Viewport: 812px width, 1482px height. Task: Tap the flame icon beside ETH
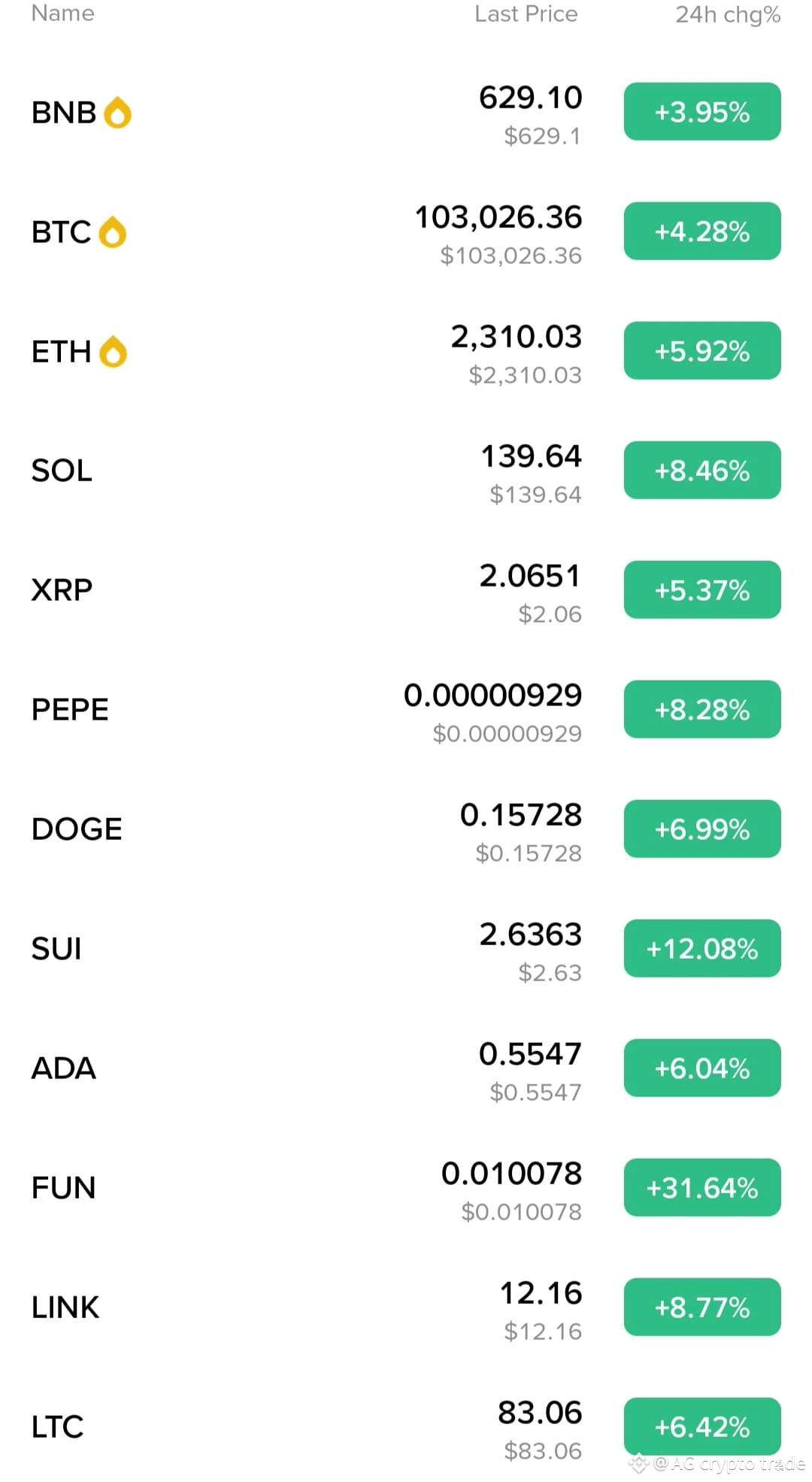114,351
